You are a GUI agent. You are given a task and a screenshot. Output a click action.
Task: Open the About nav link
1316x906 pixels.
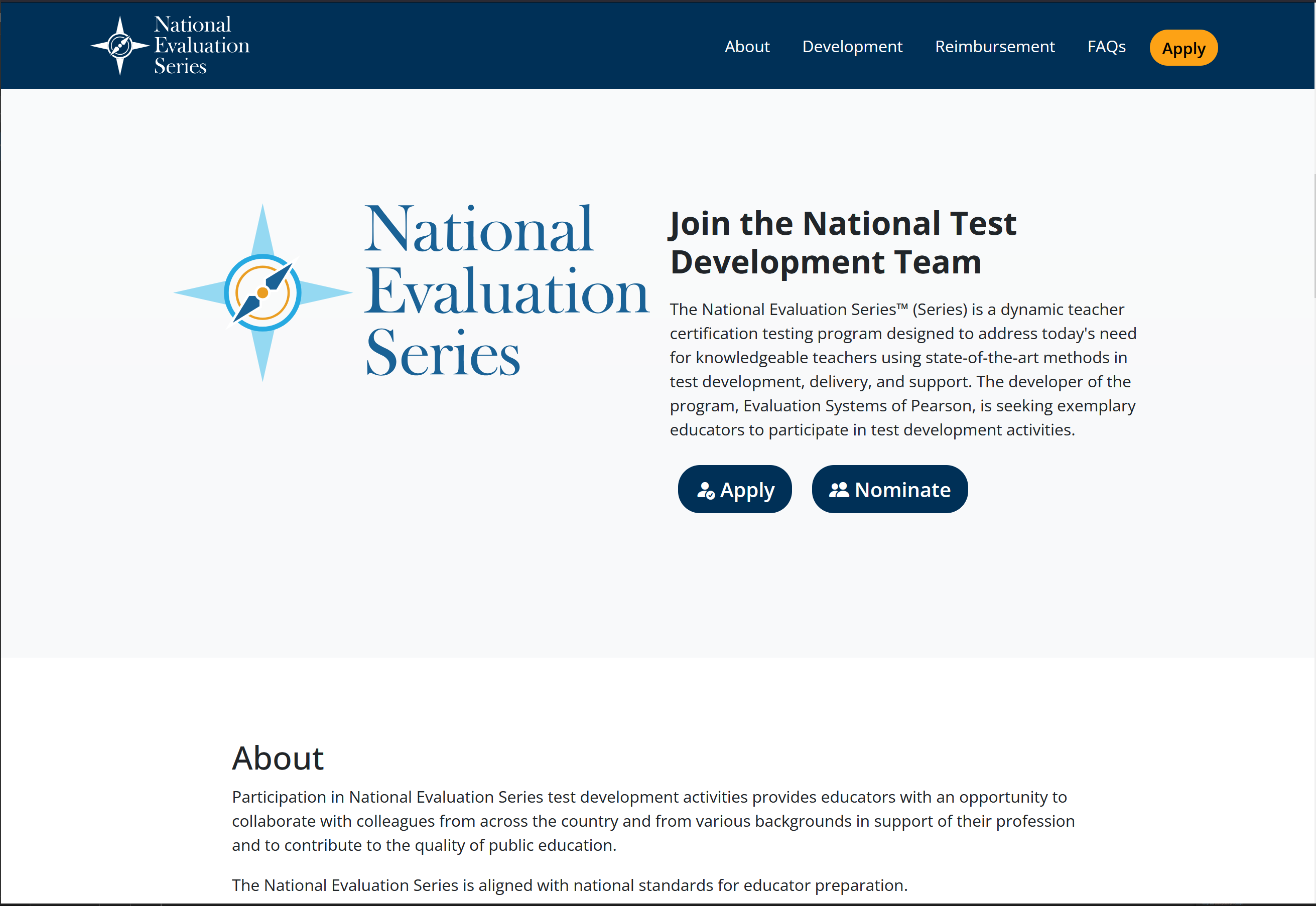point(747,47)
